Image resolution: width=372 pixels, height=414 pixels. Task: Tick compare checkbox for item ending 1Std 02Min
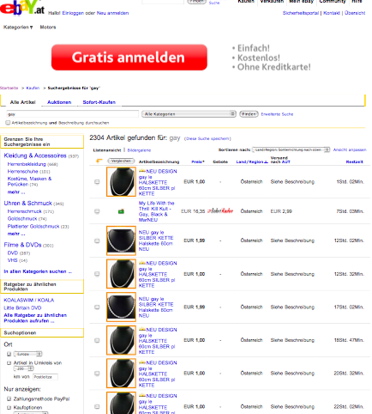97,182
